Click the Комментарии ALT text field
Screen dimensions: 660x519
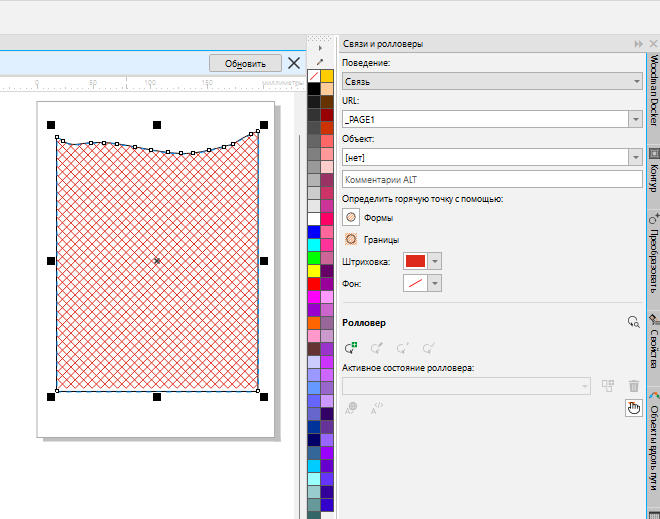click(x=491, y=180)
